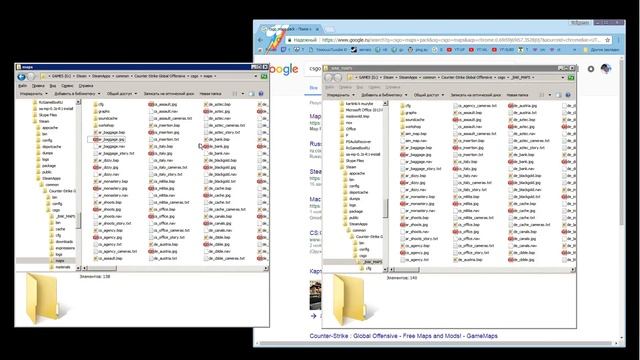Image resolution: width=640 pixels, height=360 pixels.
Task: Click forward arrow in the maps Explorer window
Action: click(31, 76)
